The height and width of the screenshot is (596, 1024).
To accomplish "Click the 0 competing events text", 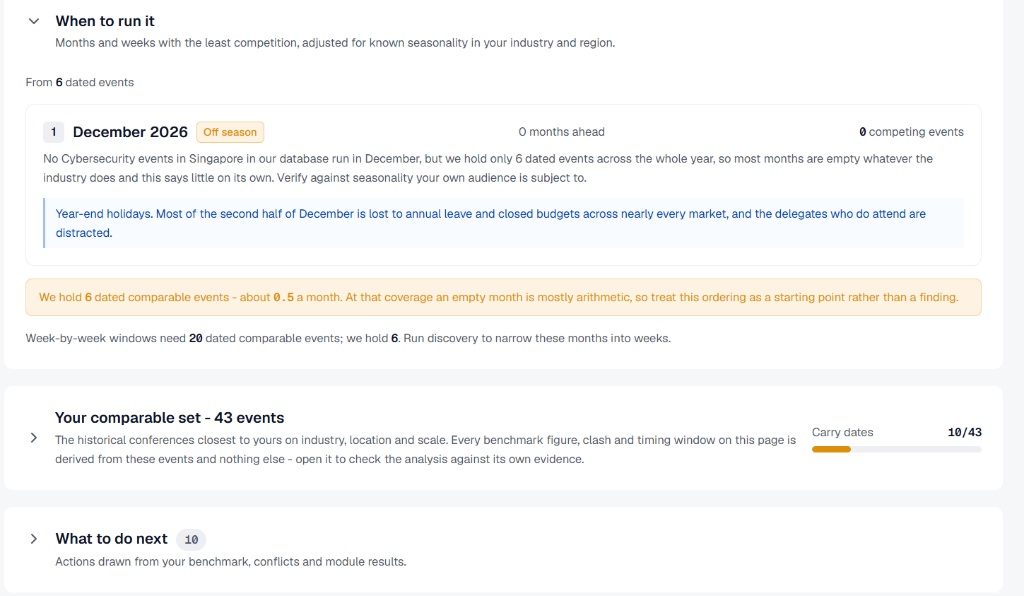I will coord(911,132).
